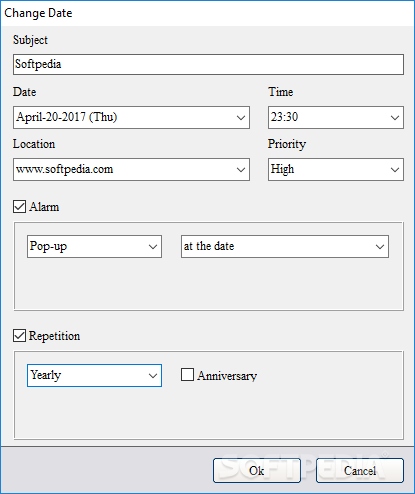This screenshot has height=494, width=415.
Task: Enable the Anniversary checkbox
Action: click(187, 374)
